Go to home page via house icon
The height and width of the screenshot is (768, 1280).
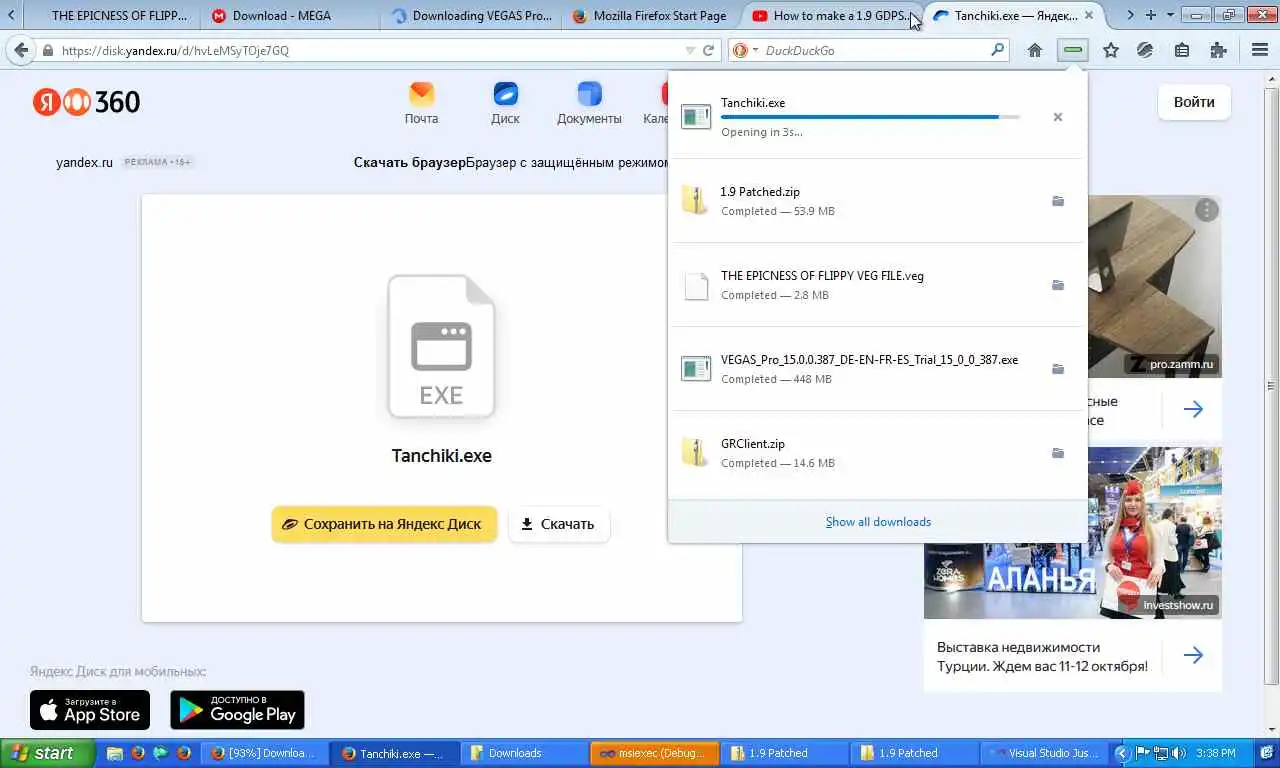(x=1035, y=50)
